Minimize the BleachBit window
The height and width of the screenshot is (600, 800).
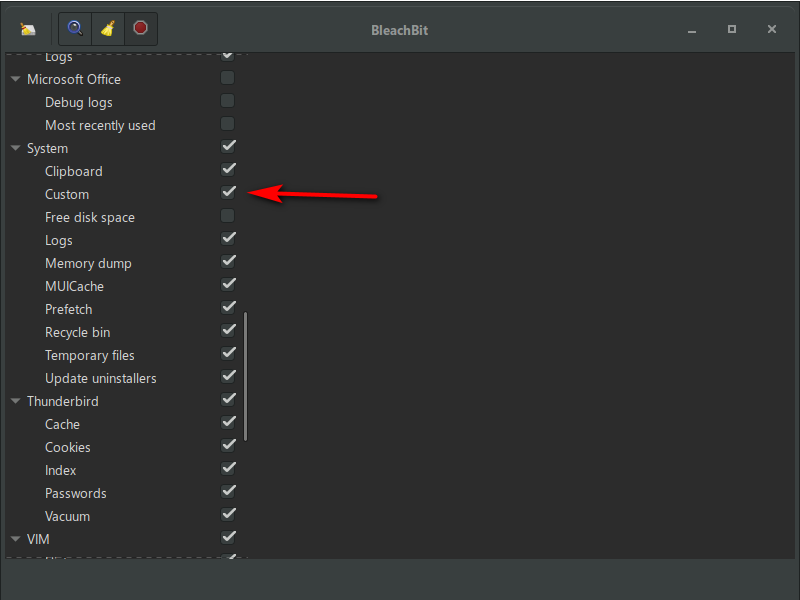pyautogui.click(x=692, y=30)
